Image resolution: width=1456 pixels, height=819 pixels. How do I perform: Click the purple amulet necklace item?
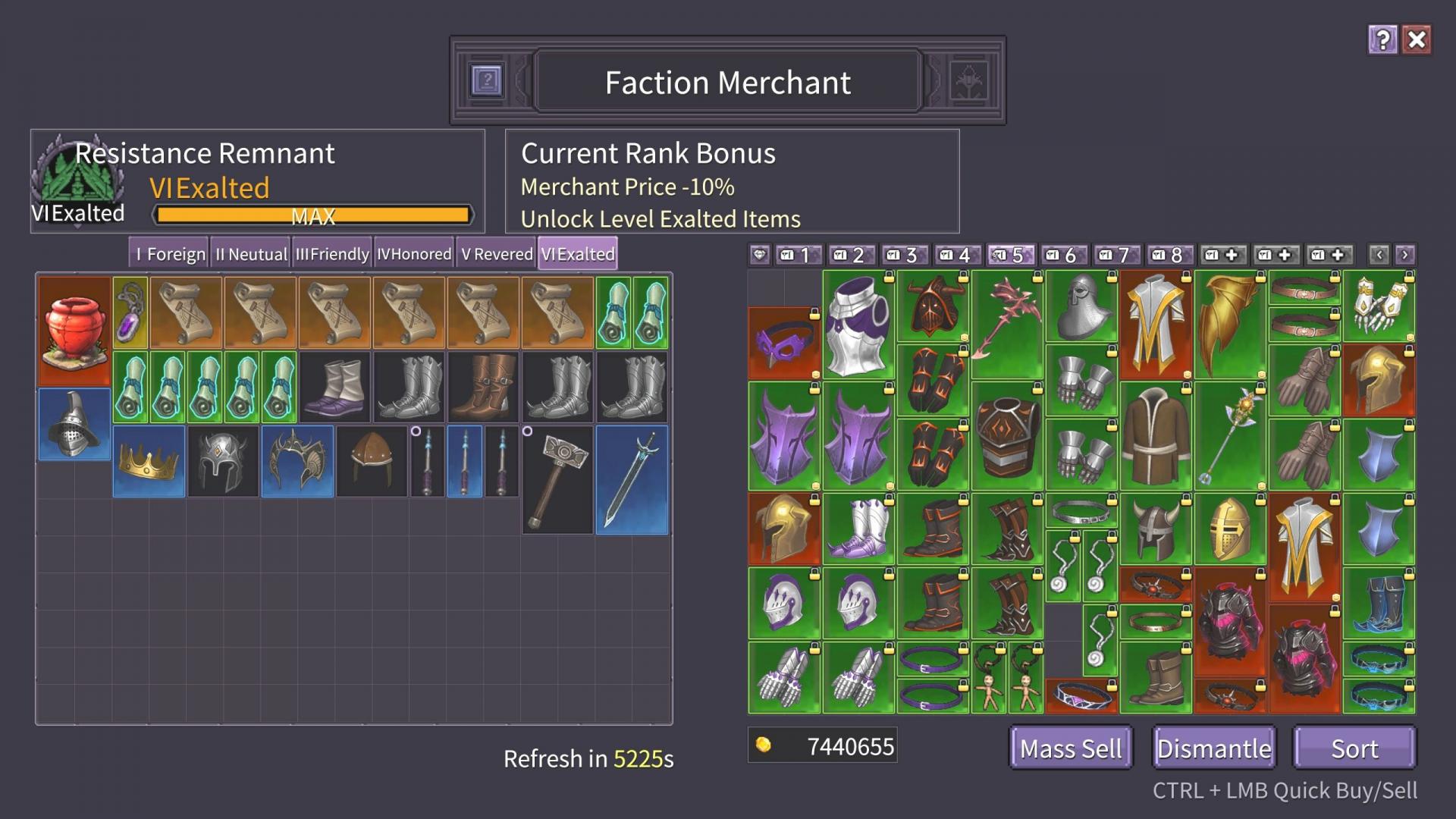130,312
